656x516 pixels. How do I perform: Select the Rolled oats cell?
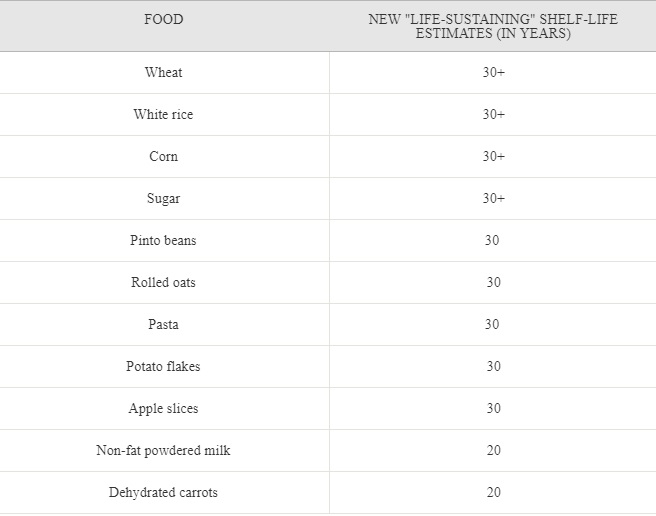pos(163,282)
